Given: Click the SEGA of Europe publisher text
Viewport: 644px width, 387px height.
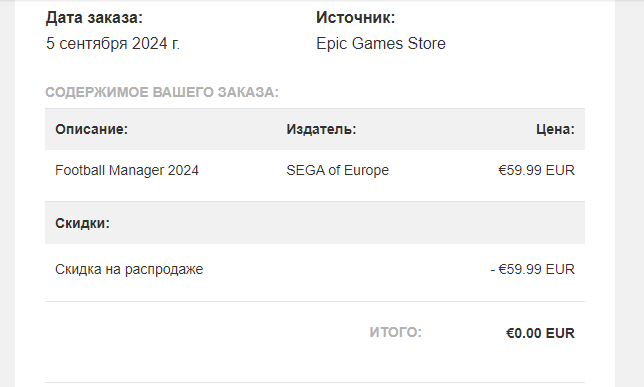Looking at the screenshot, I should (338, 170).
